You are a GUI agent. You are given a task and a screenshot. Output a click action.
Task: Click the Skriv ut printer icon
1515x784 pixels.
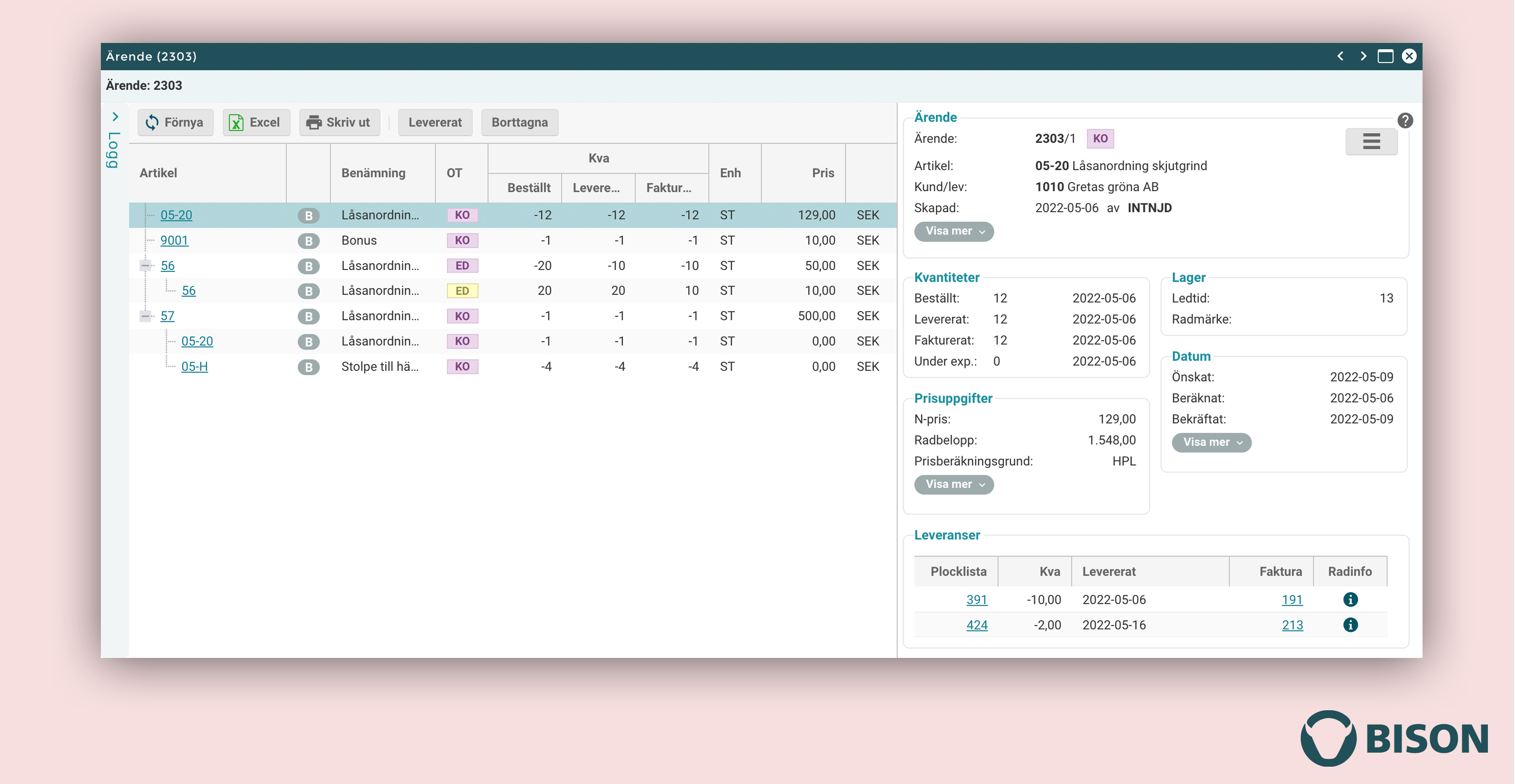click(x=314, y=122)
